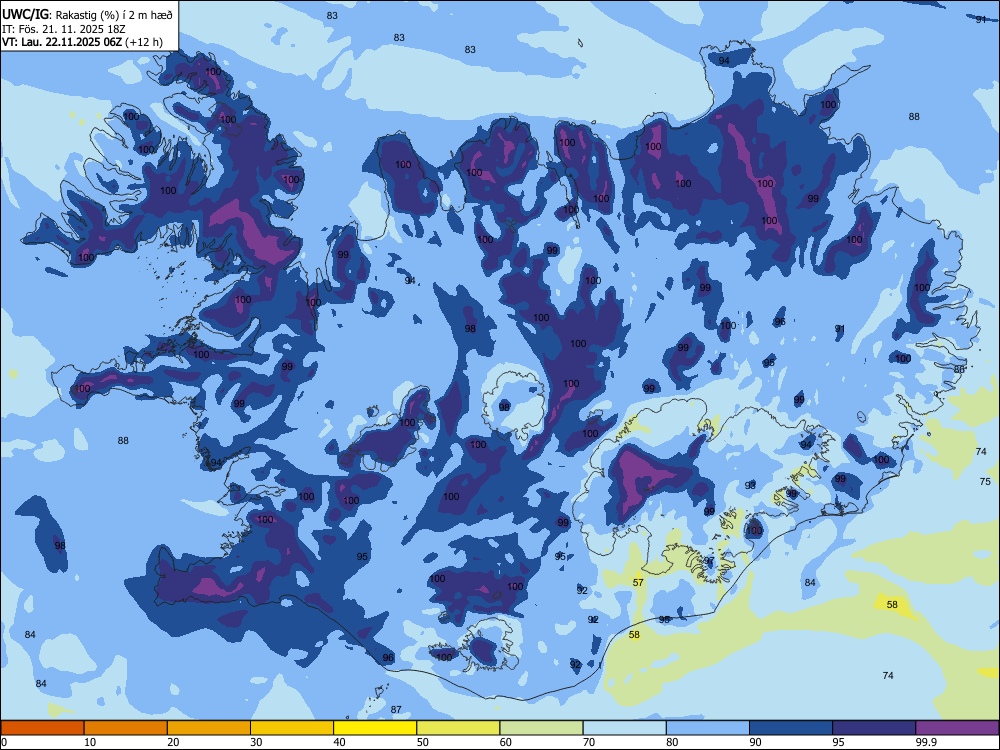Click the 30–40 amber legend swatch

click(x=292, y=728)
